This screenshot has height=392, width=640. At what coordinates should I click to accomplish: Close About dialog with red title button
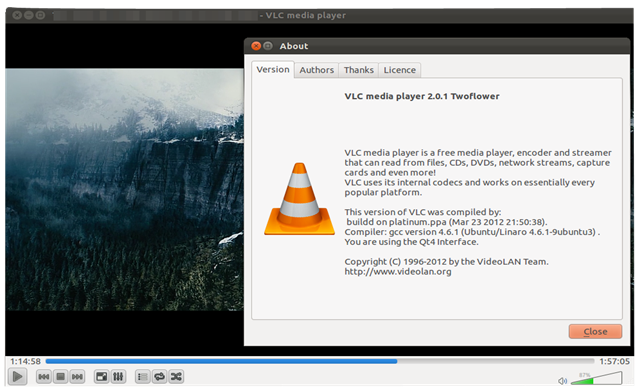tap(256, 46)
